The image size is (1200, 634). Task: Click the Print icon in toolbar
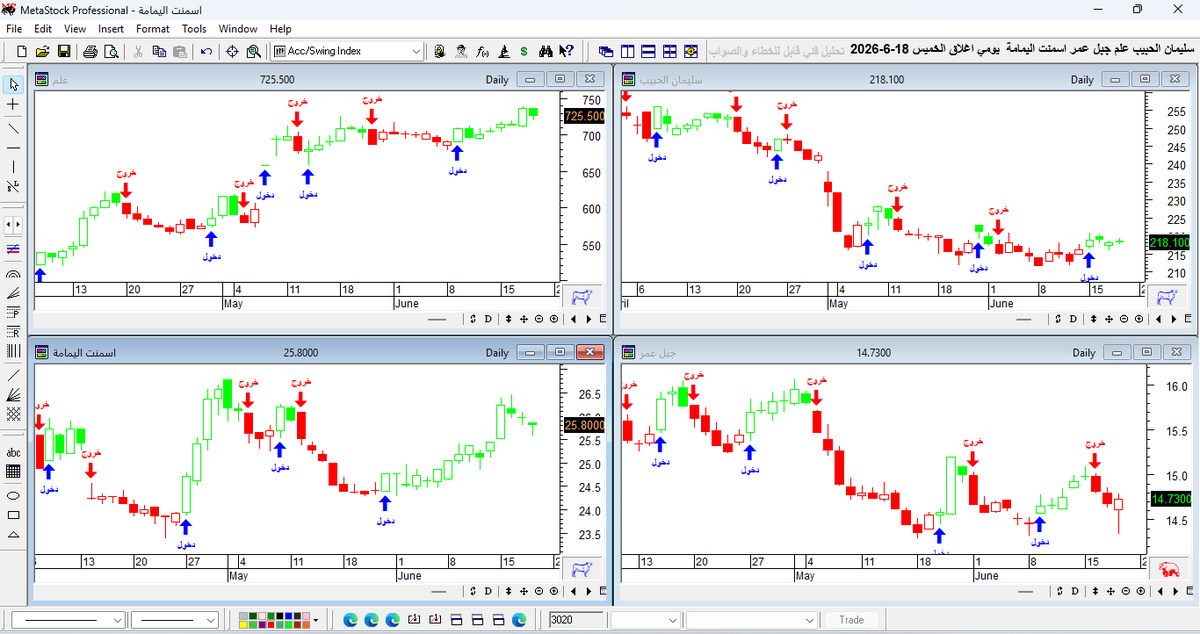tap(89, 51)
